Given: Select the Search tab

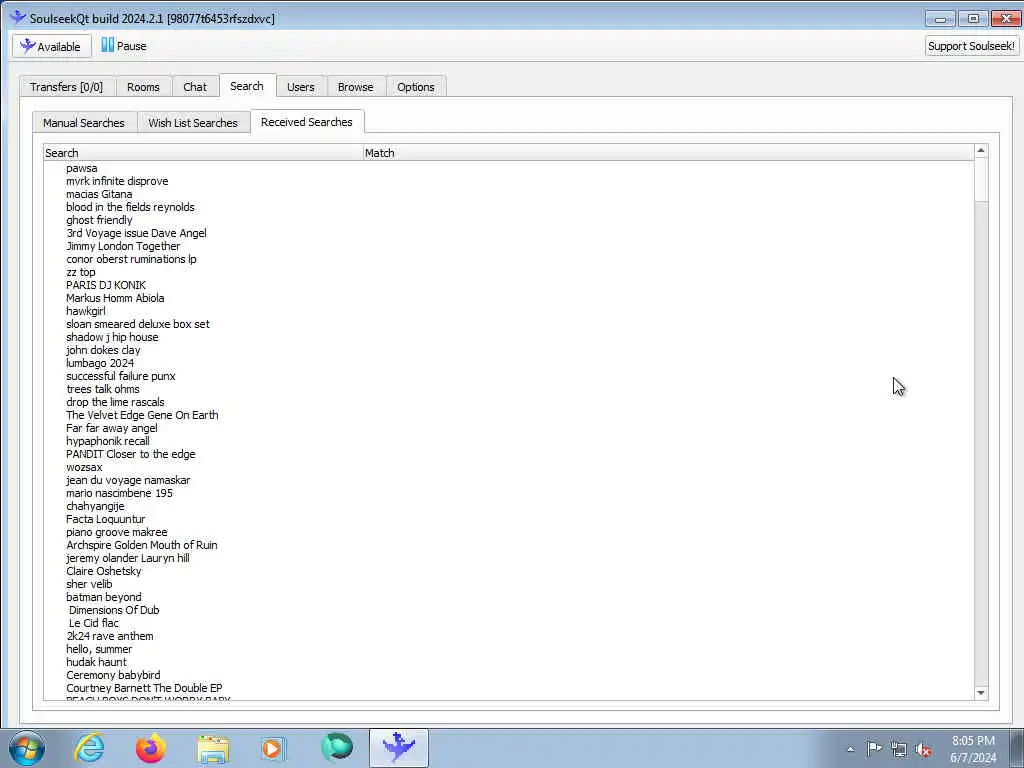Looking at the screenshot, I should click(x=247, y=86).
